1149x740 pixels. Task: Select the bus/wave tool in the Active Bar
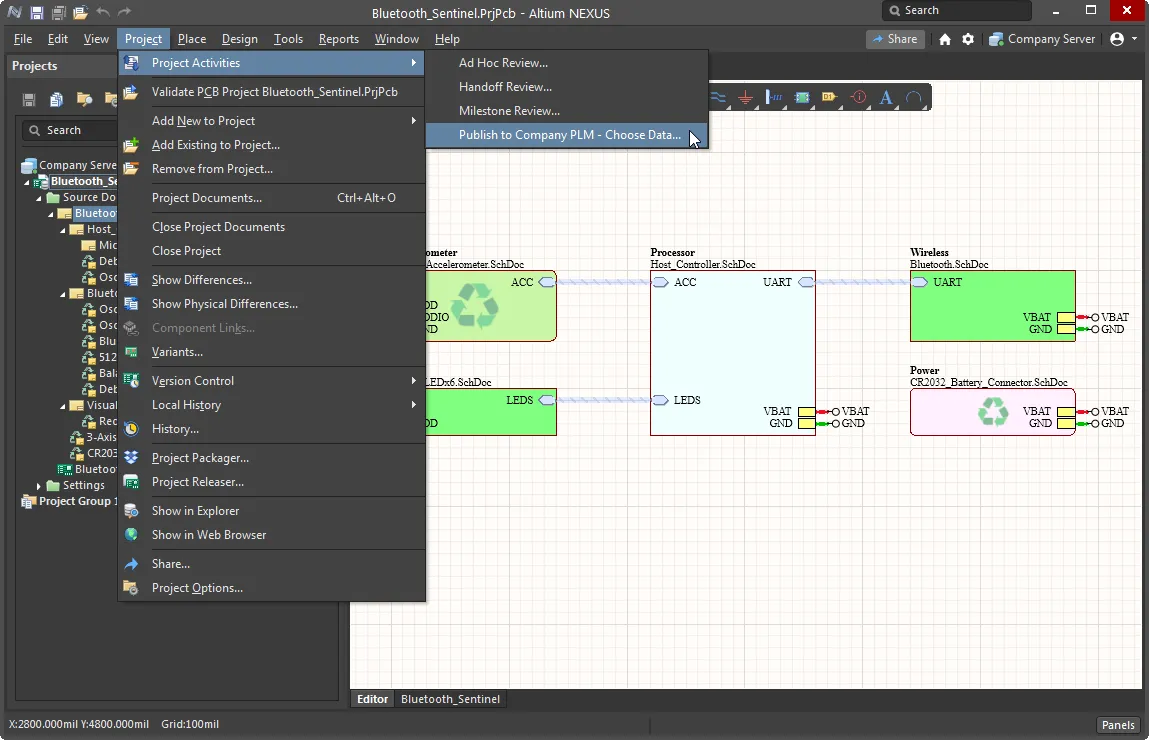[x=718, y=97]
